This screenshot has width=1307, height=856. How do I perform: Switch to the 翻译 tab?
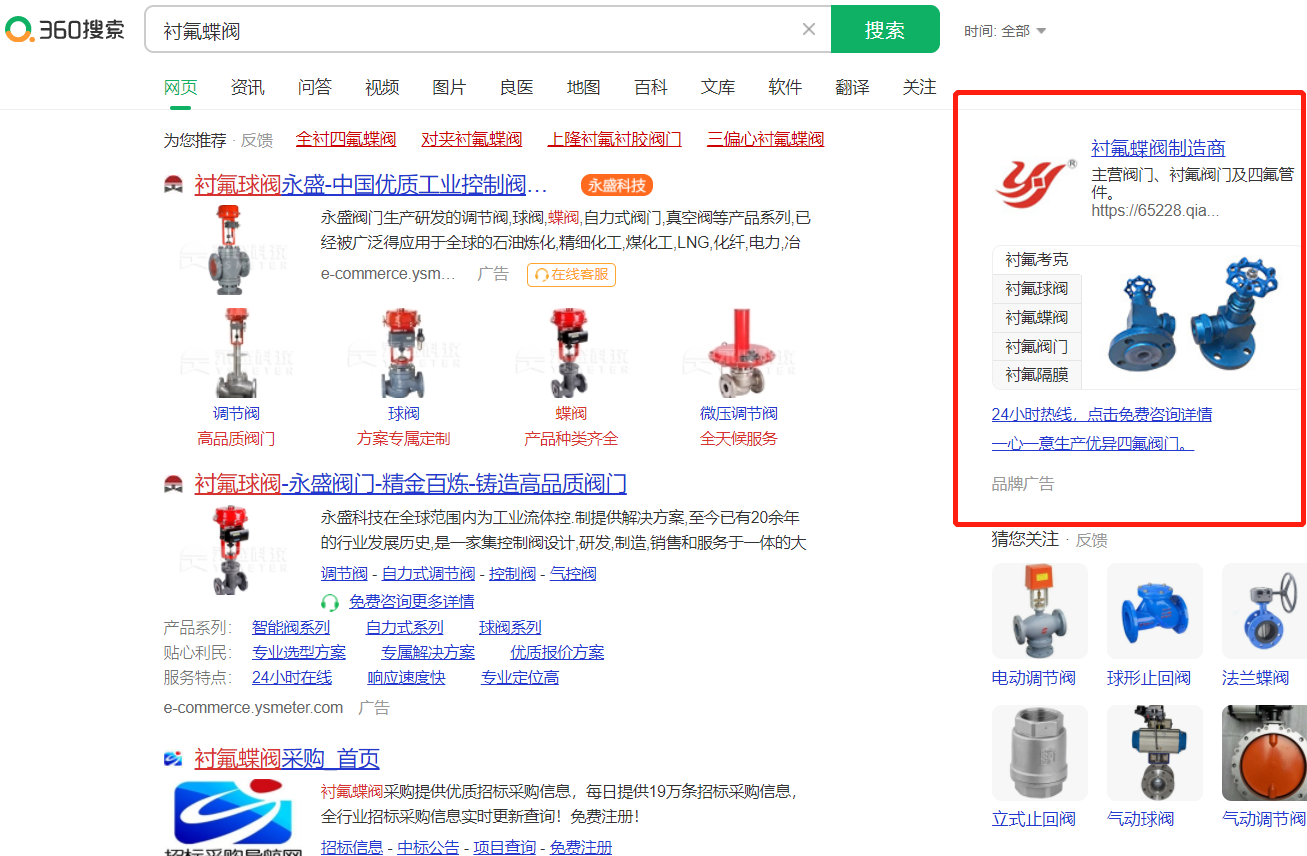[x=852, y=87]
